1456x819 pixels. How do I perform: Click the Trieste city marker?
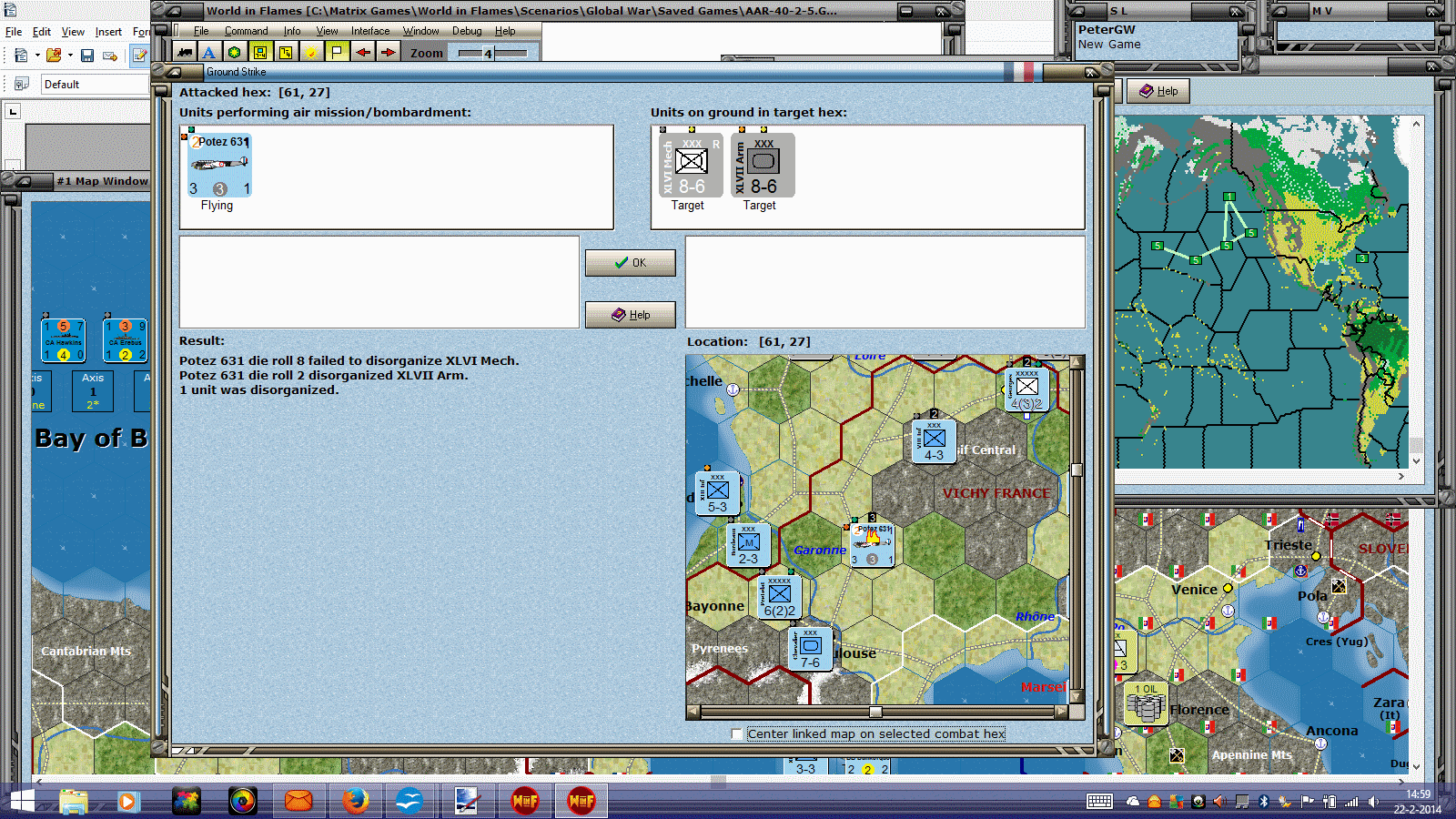[1316, 556]
